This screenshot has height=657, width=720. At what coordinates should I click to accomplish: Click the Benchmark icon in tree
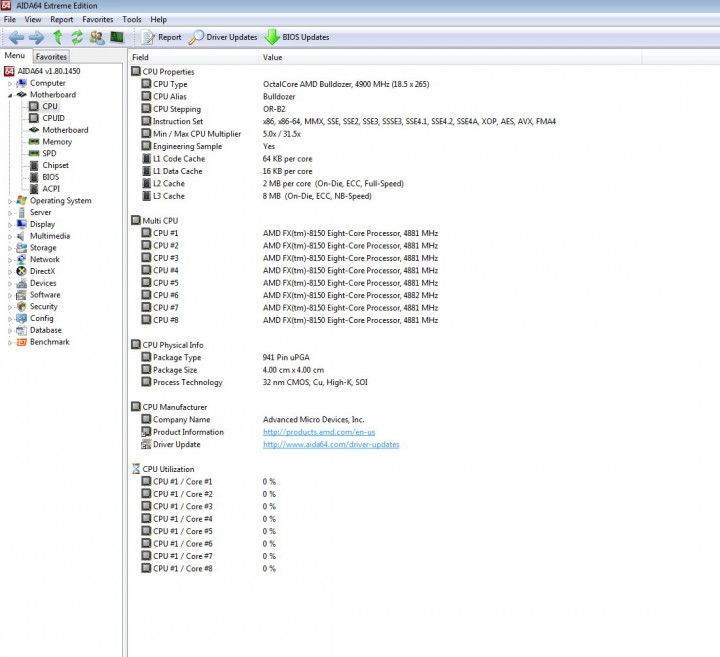[21, 342]
